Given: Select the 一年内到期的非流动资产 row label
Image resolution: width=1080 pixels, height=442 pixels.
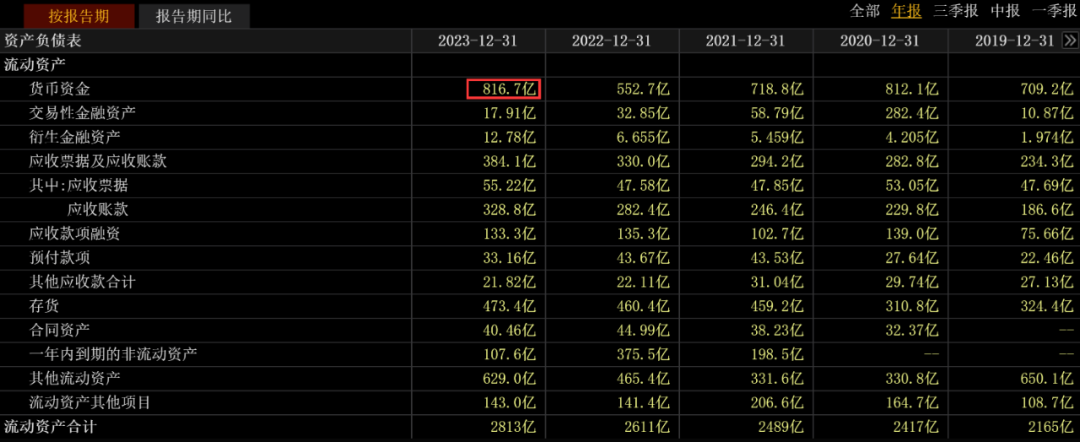Looking at the screenshot, I should click(114, 355).
